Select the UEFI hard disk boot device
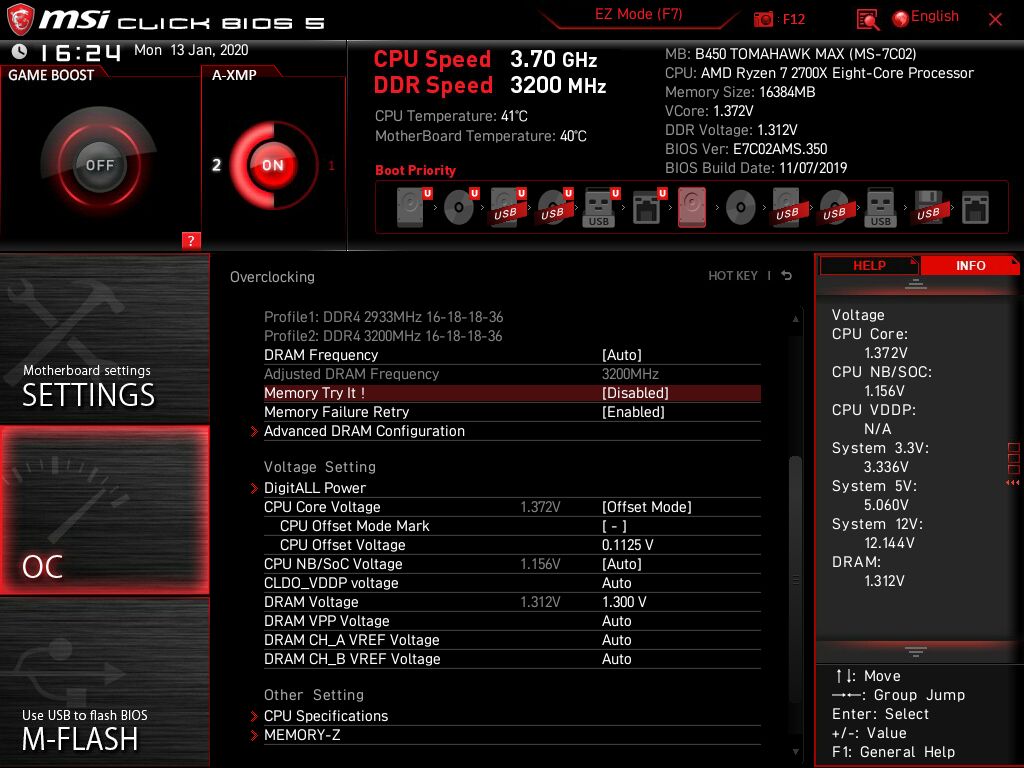 [413, 208]
